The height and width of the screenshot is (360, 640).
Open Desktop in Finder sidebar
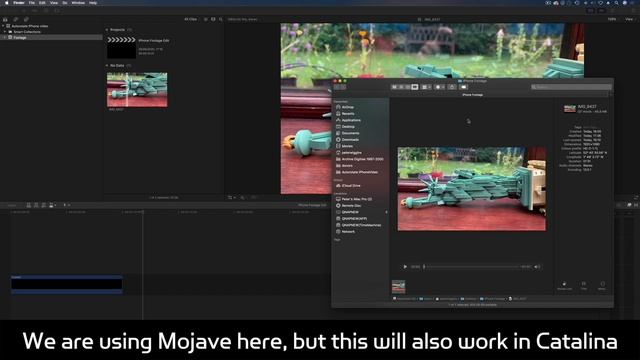pyautogui.click(x=348, y=127)
